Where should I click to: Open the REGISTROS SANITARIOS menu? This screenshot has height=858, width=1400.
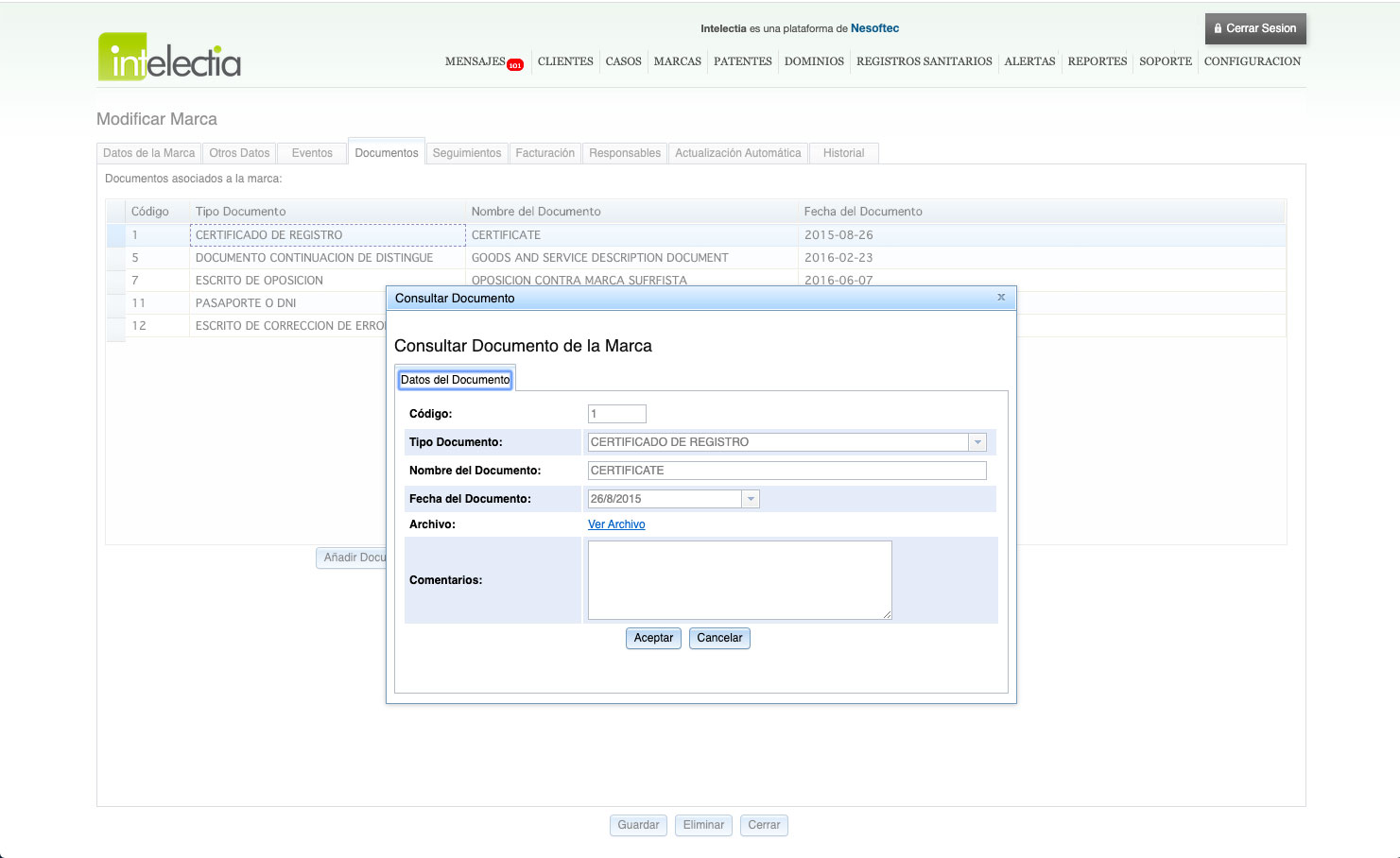[x=924, y=61]
